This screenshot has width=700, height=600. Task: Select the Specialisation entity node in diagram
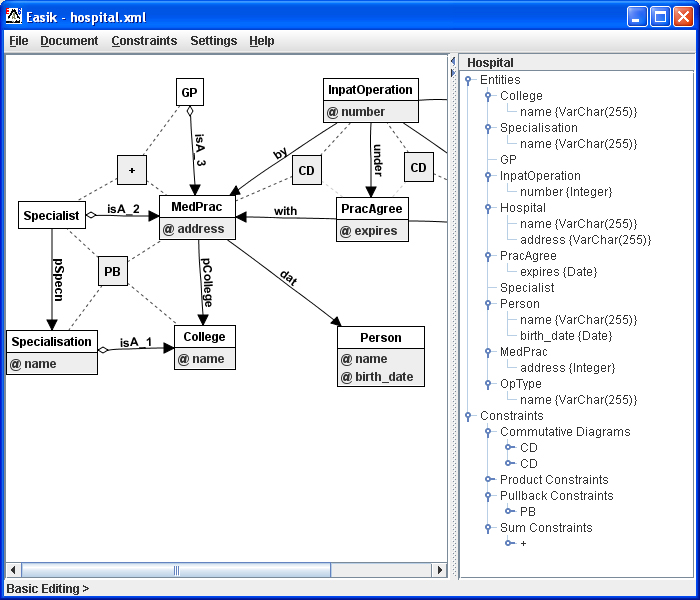(x=51, y=342)
